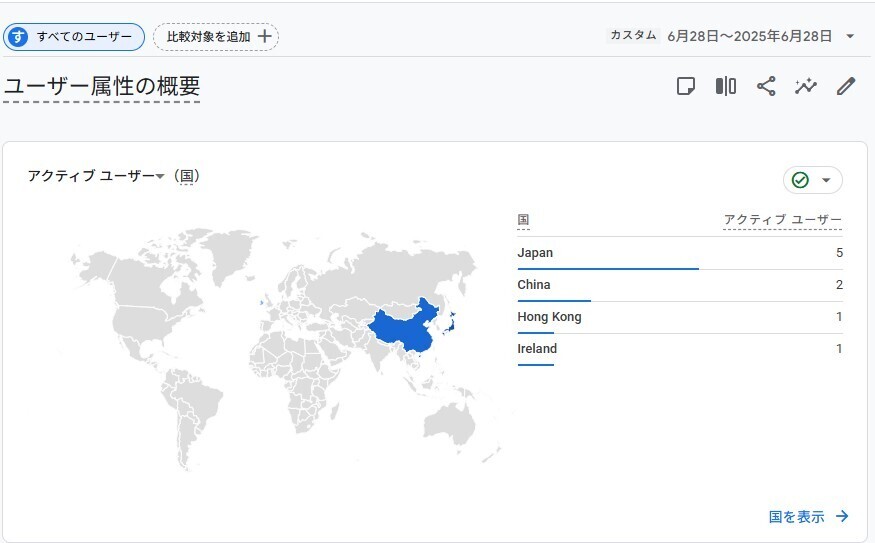The image size is (875, 543).
Task: Open the Insights sparkline icon
Action: coord(806,86)
